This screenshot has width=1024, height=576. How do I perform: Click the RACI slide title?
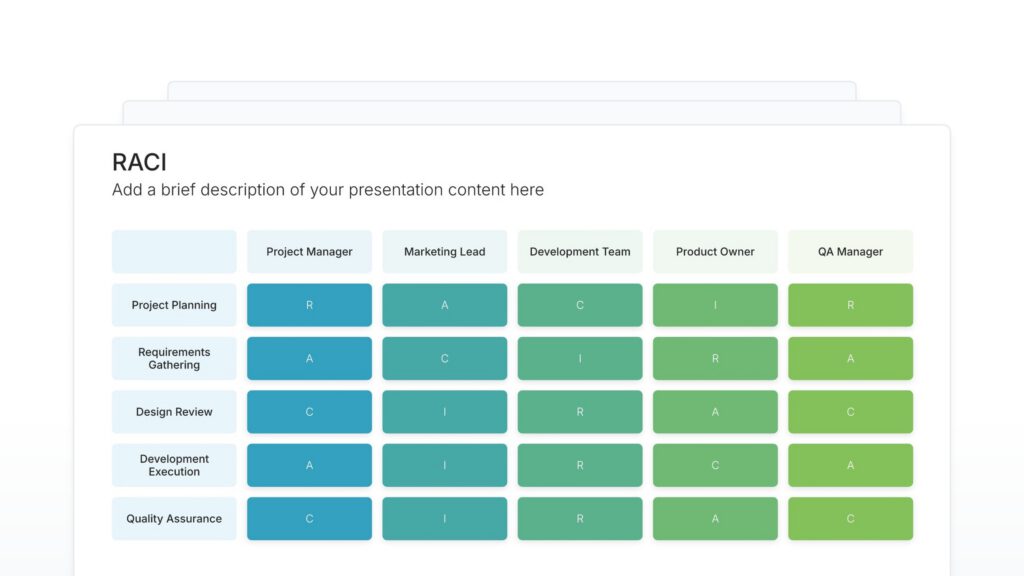139,163
